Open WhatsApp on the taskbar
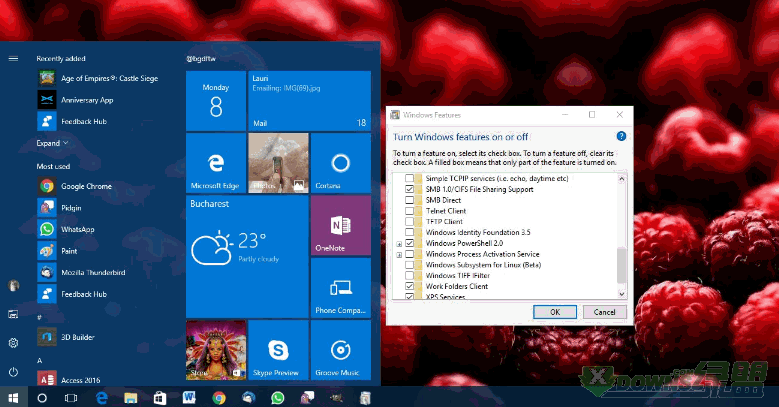Image resolution: width=779 pixels, height=407 pixels. click(278, 398)
